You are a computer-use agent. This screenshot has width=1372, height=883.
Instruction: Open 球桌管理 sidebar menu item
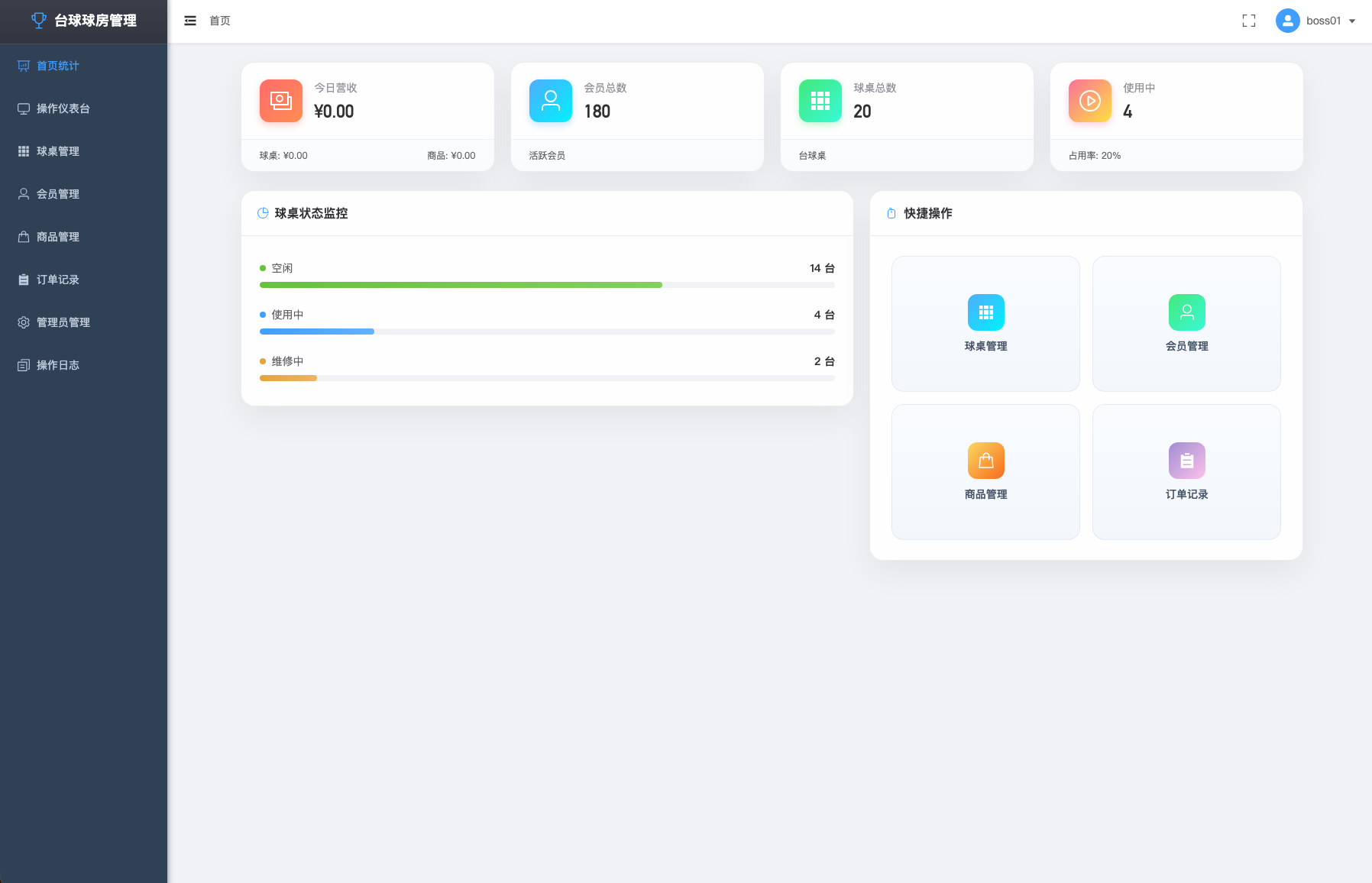coord(83,151)
